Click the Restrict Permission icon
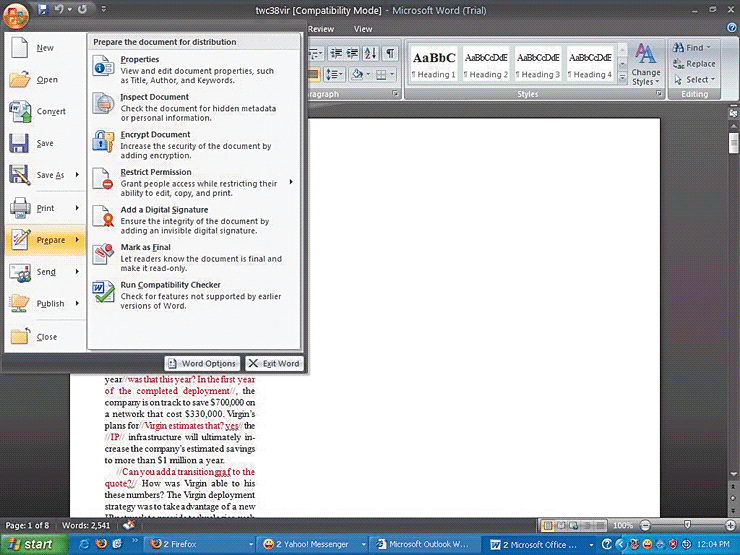The image size is (740, 555). point(103,179)
